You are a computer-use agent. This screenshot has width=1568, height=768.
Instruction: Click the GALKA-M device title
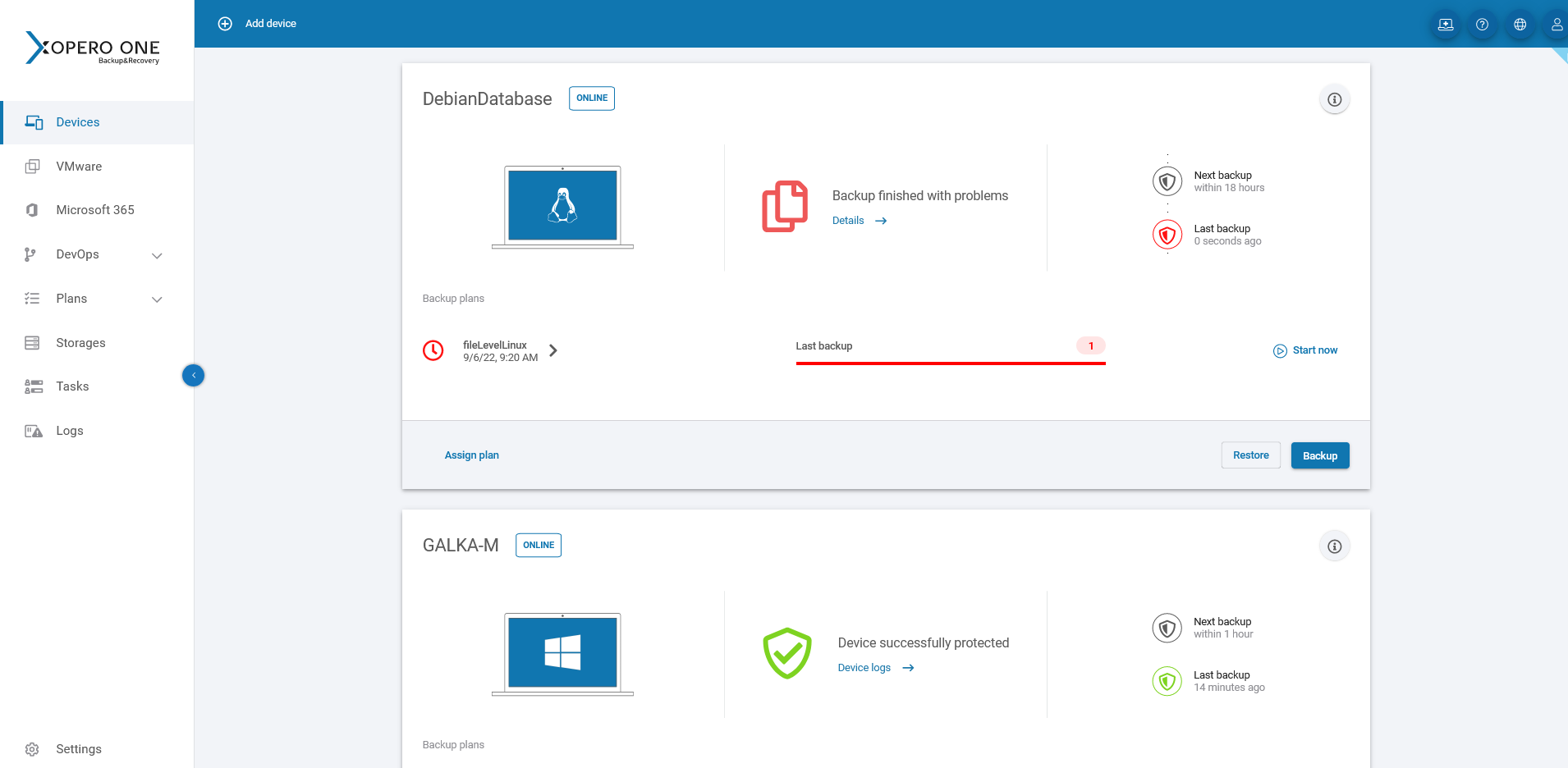pos(461,546)
